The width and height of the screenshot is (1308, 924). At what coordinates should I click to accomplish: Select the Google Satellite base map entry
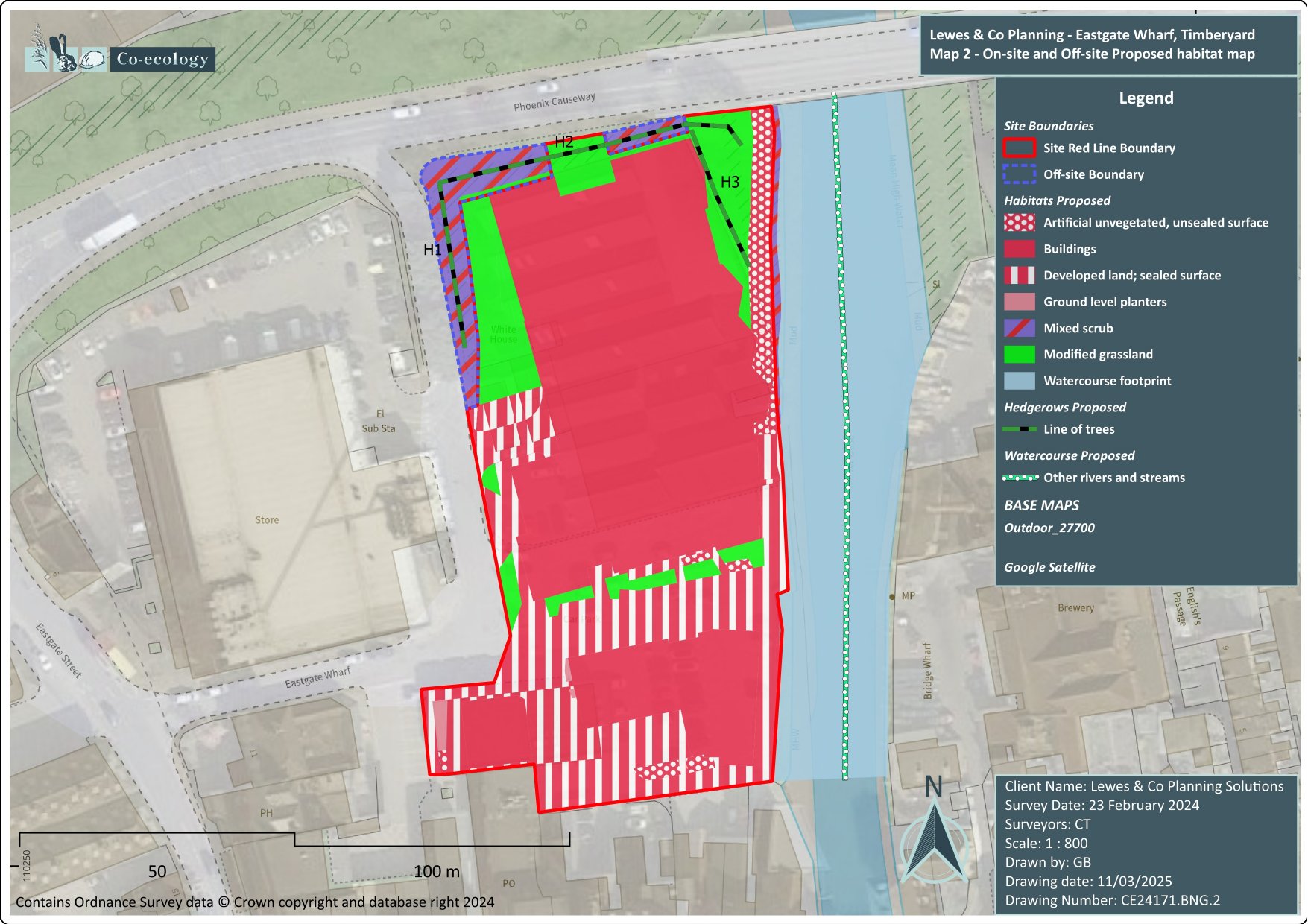click(1049, 567)
